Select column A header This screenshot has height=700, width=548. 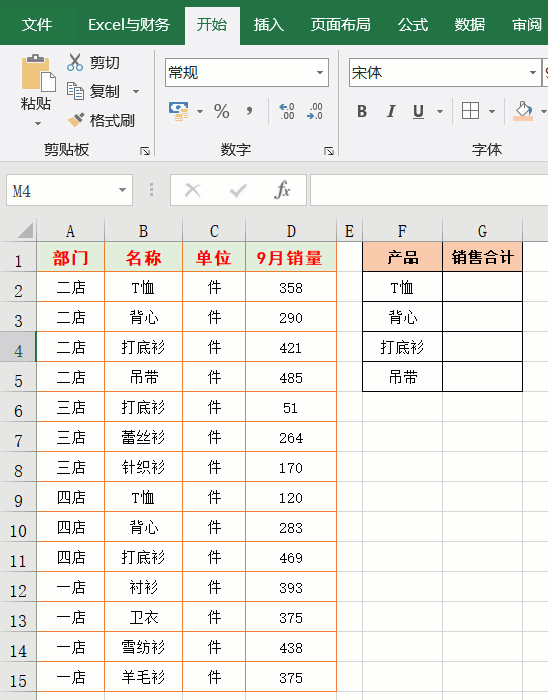point(70,231)
